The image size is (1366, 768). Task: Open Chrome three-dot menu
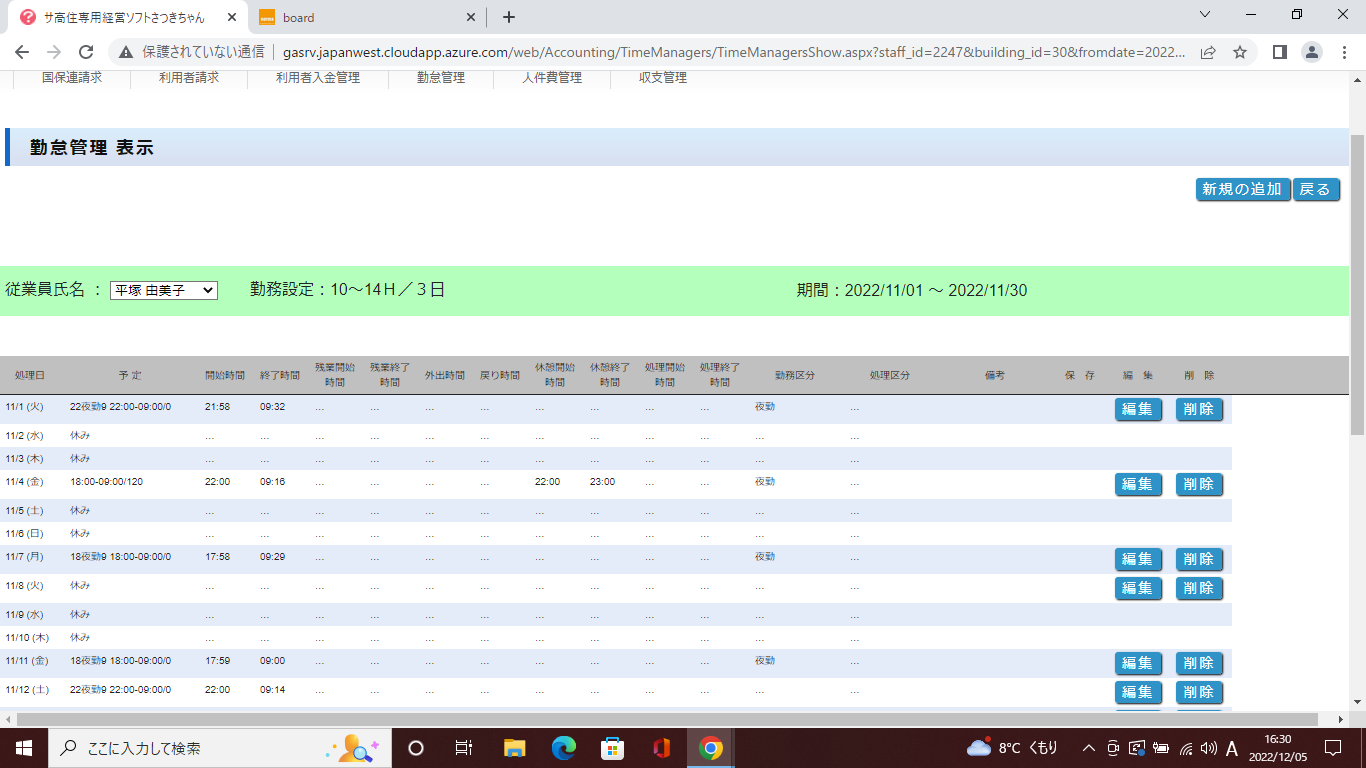(x=1344, y=52)
